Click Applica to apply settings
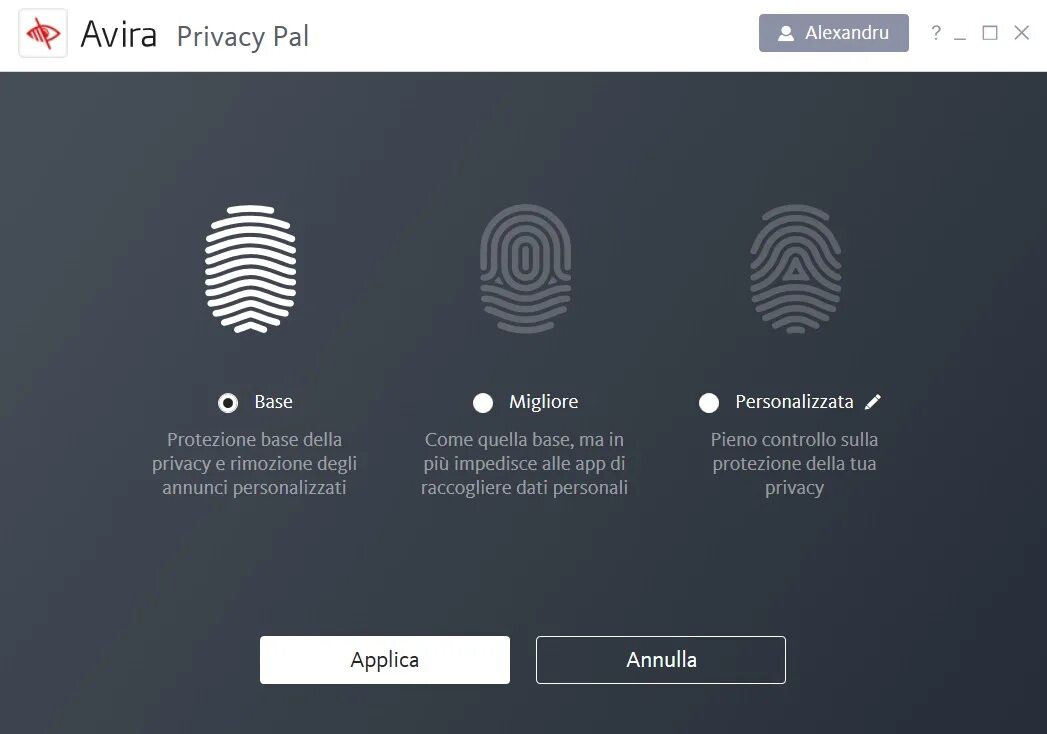 [x=385, y=660]
